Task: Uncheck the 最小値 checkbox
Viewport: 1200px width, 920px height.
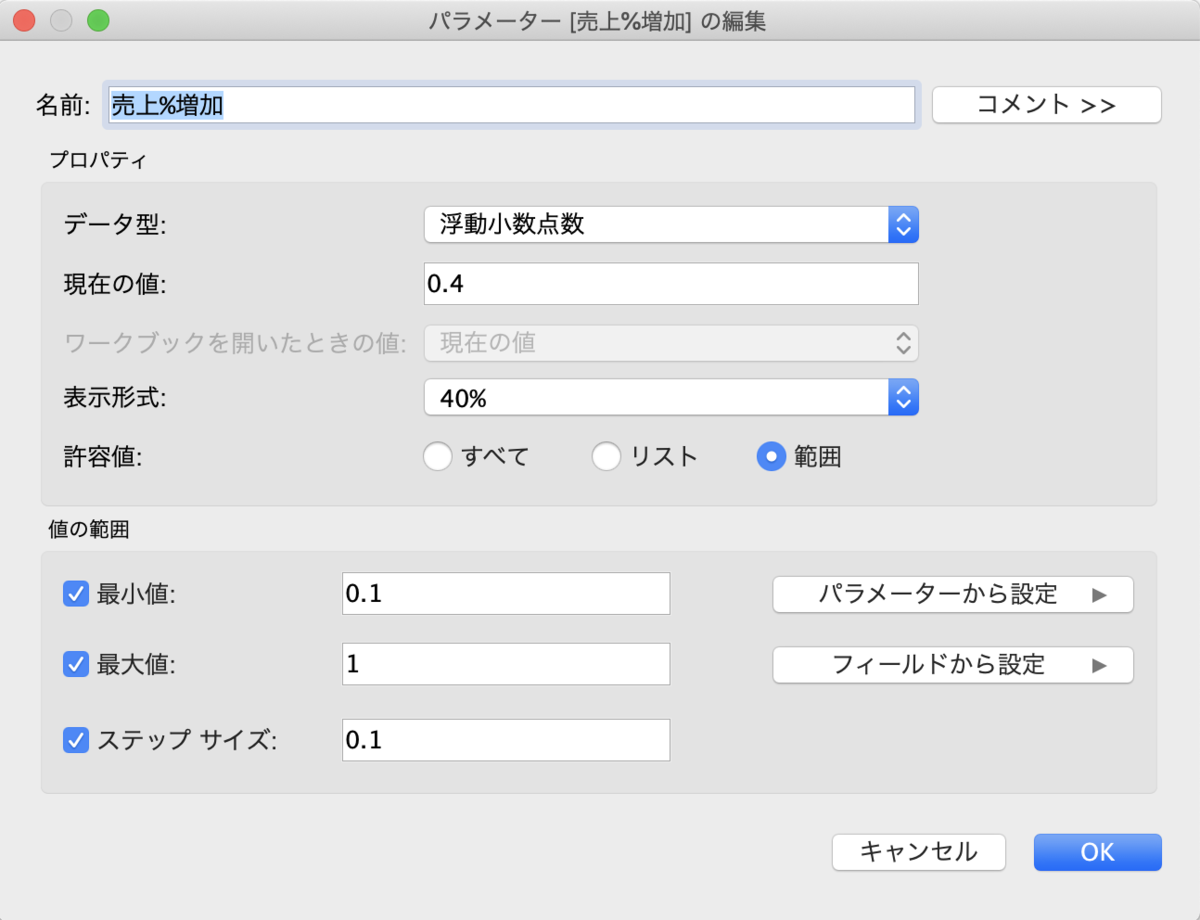Action: [76, 593]
